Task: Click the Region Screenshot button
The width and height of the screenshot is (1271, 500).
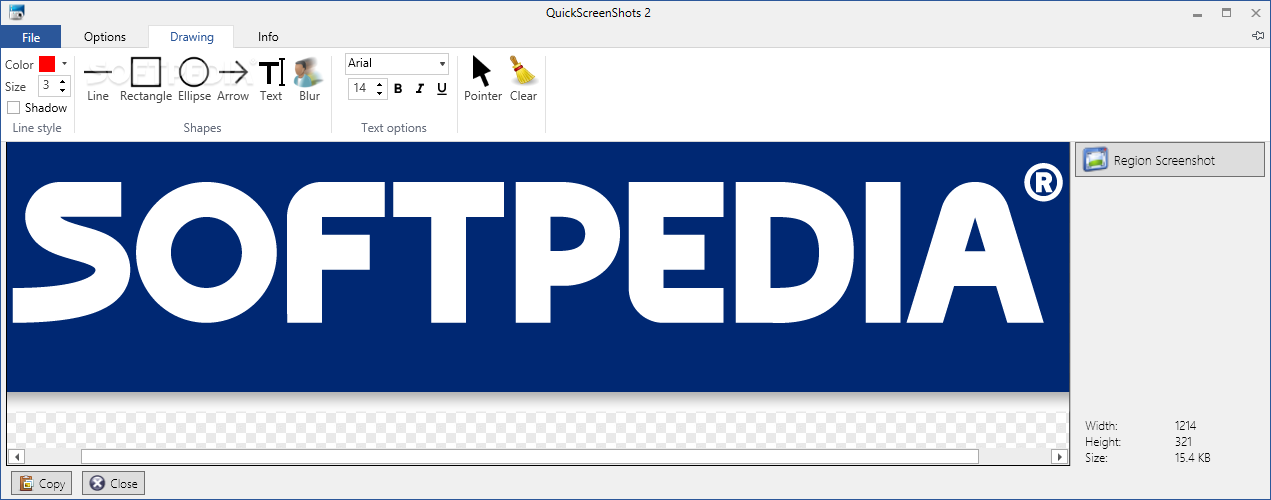Action: (x=1170, y=160)
